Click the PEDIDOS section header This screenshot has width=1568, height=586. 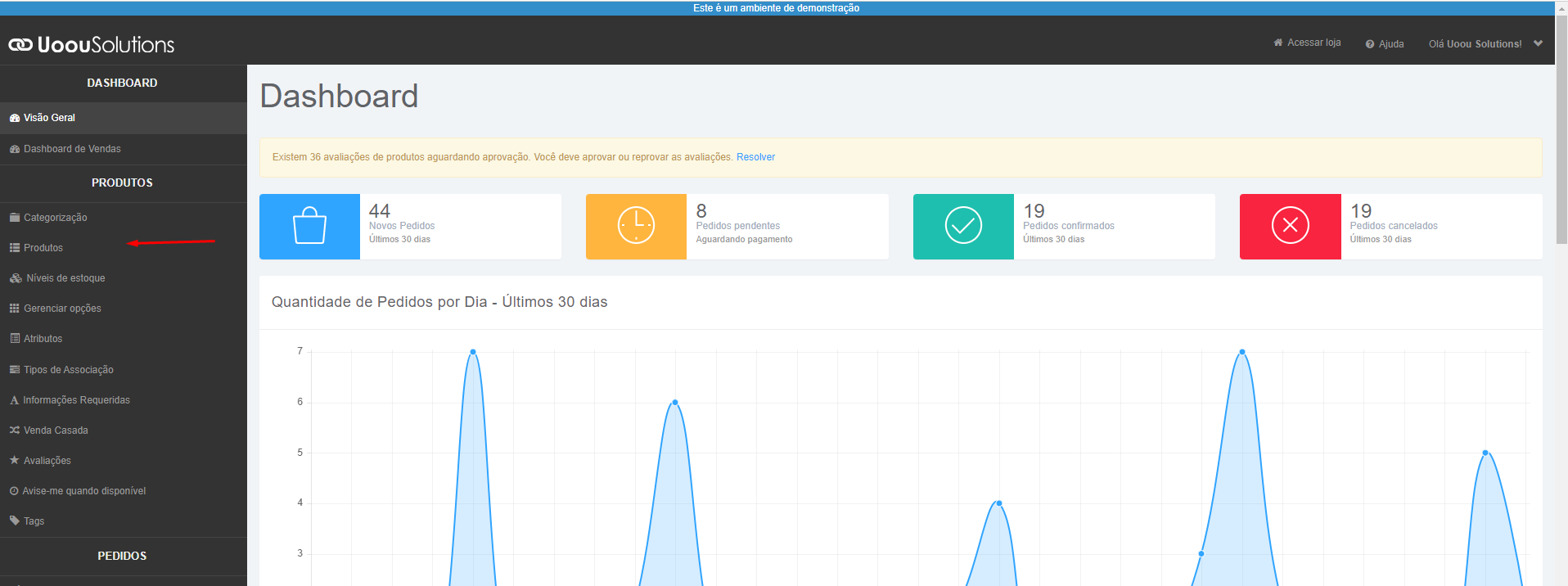[123, 556]
